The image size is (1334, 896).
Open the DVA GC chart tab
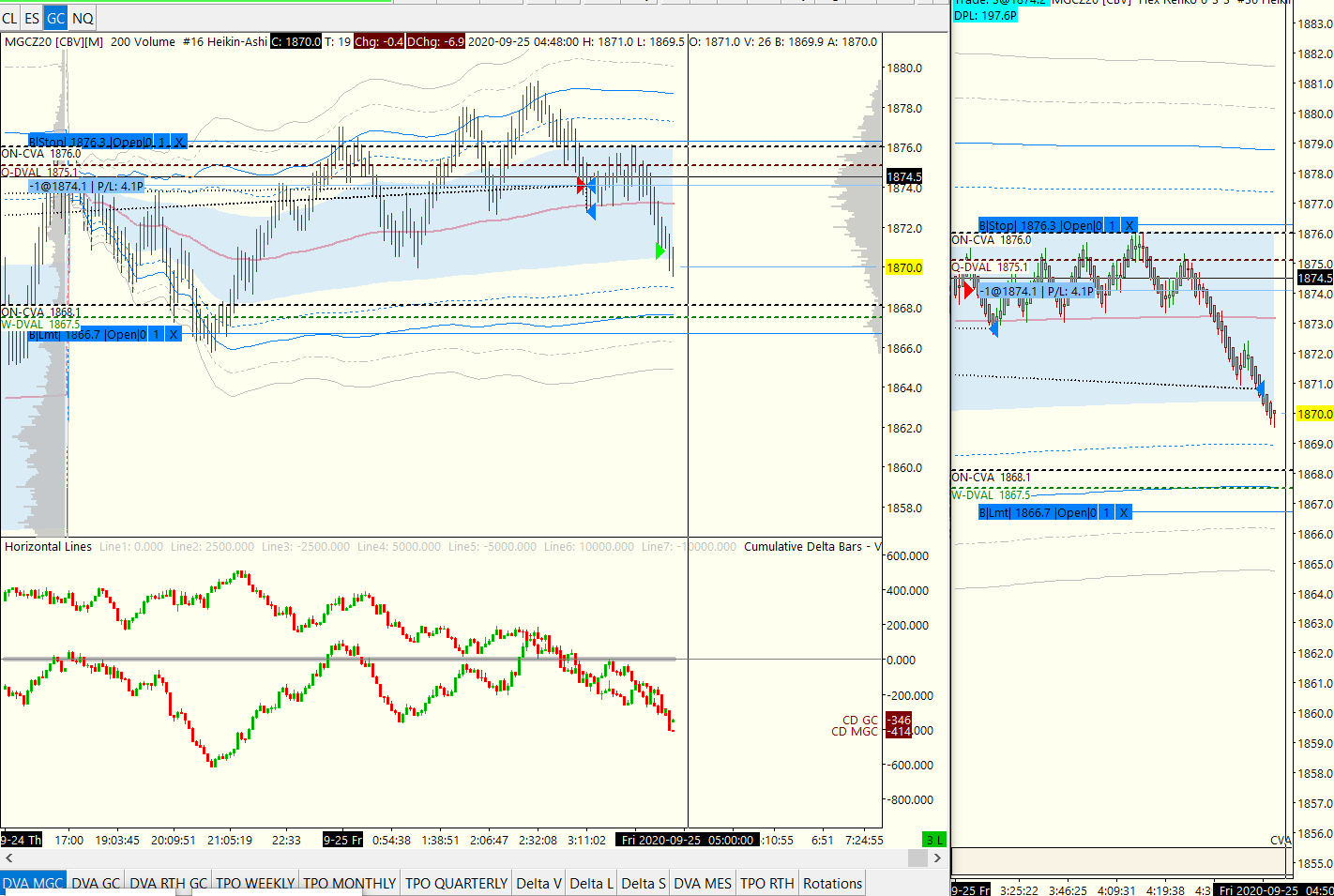pos(96,883)
